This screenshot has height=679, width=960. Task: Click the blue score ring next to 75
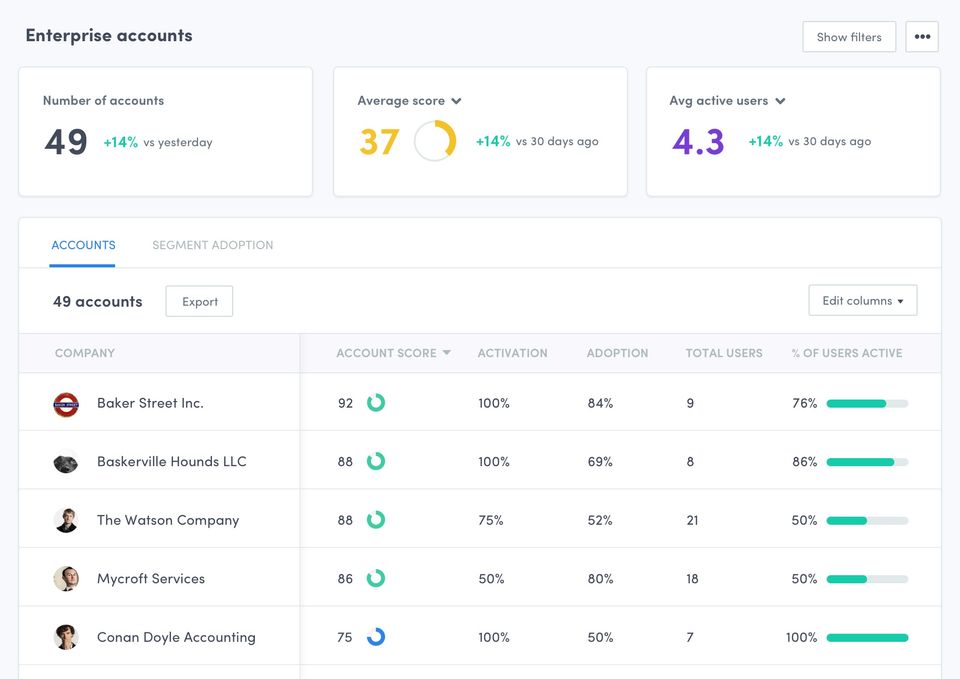tap(376, 637)
